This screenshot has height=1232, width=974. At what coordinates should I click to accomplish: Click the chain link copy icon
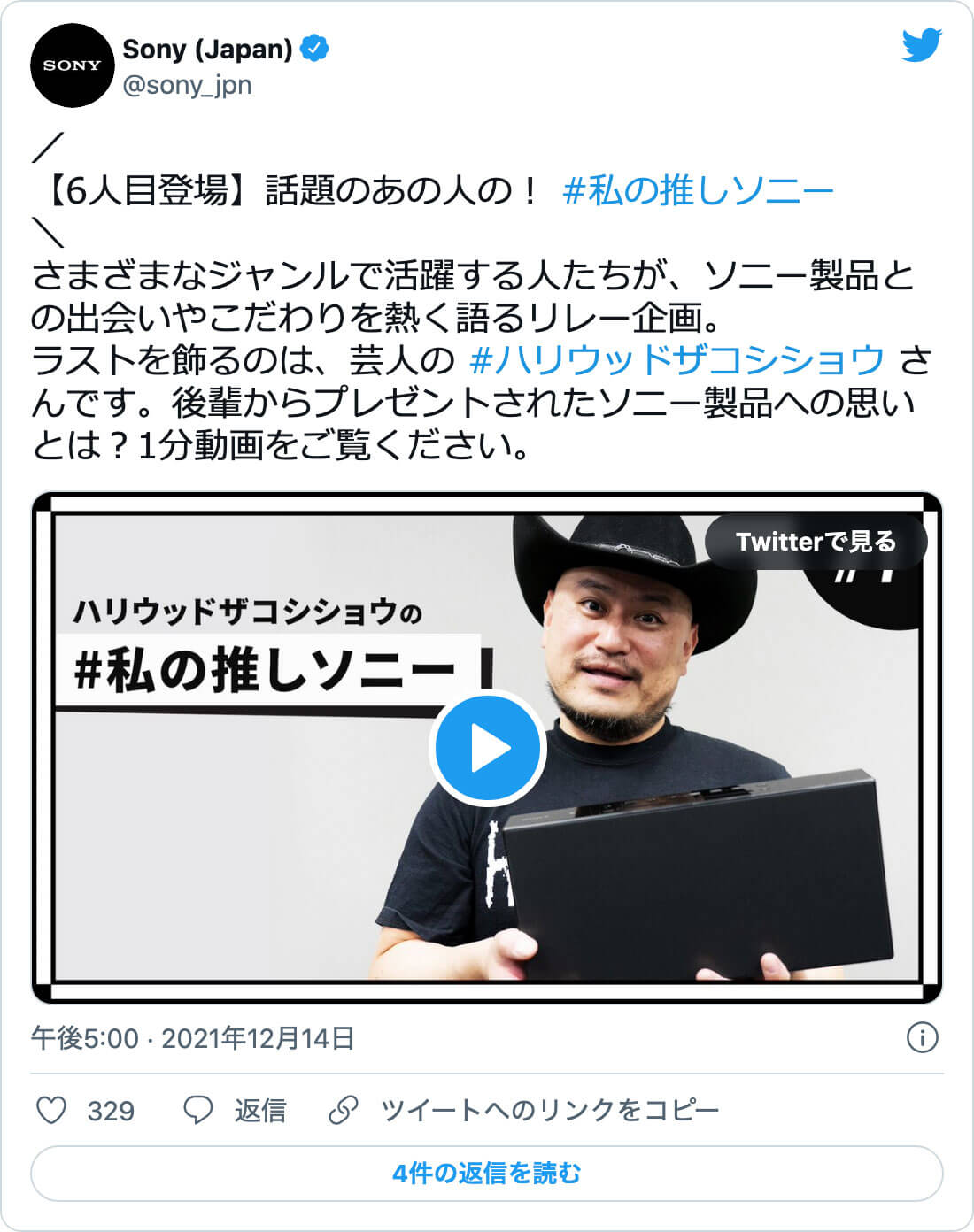(343, 1110)
